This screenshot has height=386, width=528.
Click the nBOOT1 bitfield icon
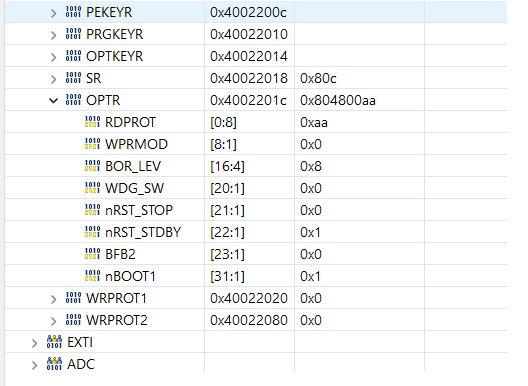coord(92,276)
